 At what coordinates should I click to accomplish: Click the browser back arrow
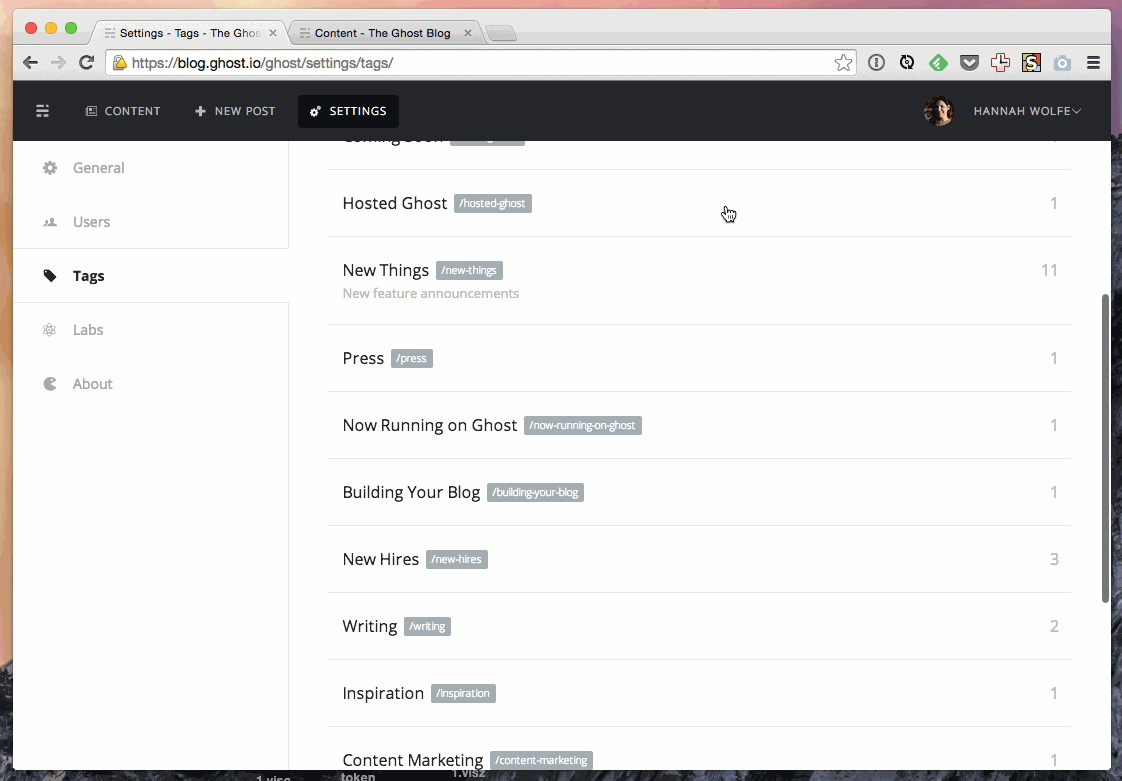[x=30, y=63]
